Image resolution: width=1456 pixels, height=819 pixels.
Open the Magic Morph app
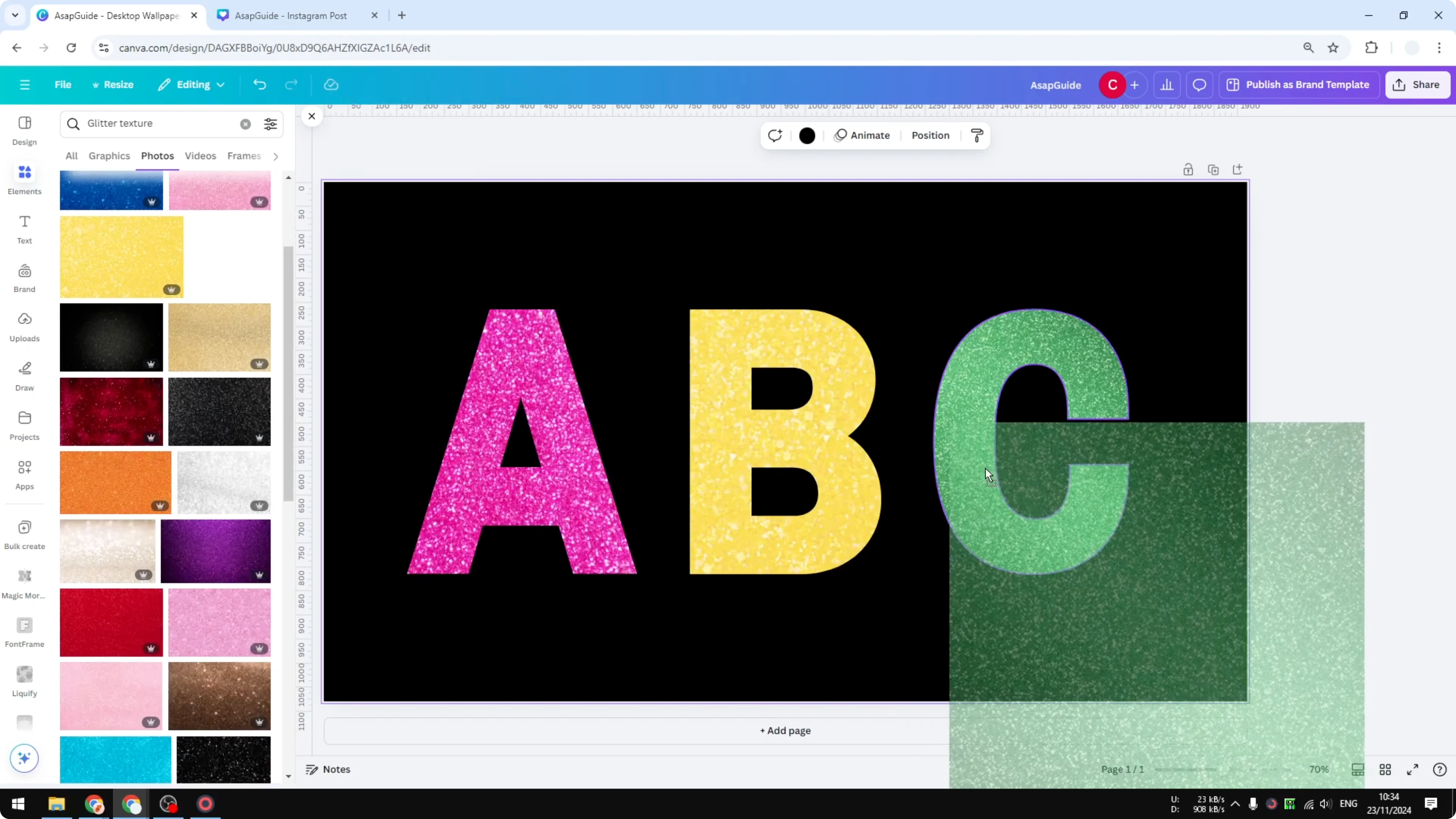pos(24,582)
